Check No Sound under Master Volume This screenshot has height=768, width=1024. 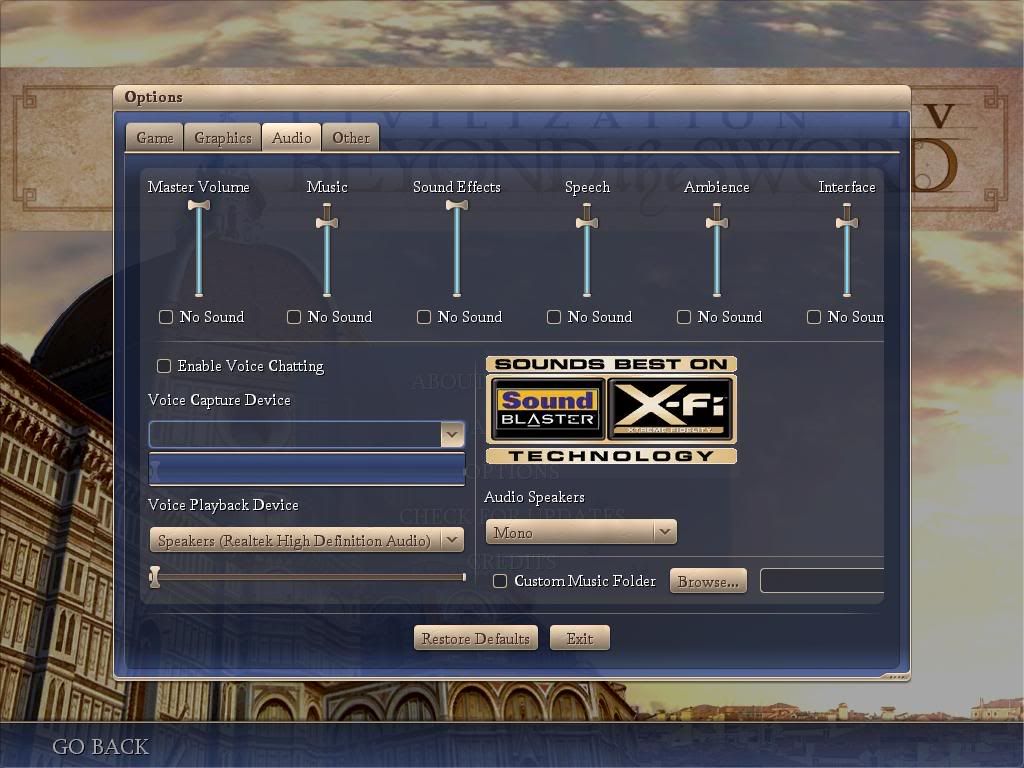tap(166, 317)
